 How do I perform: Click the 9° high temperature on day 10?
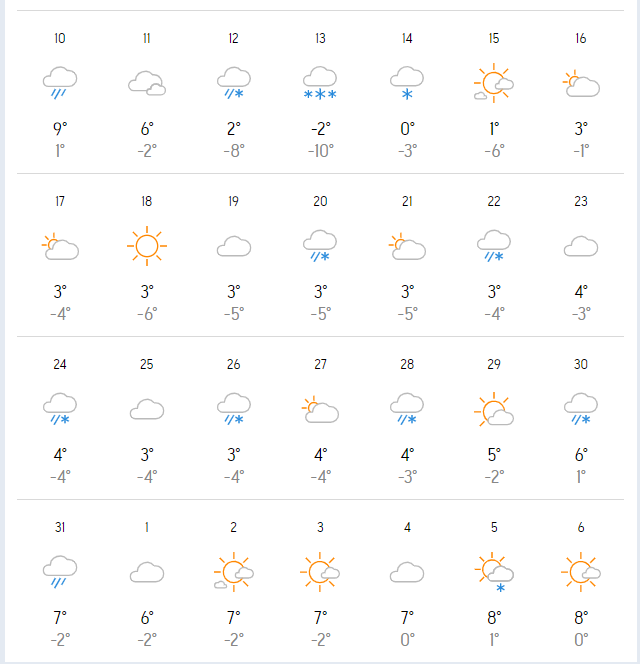[60, 129]
